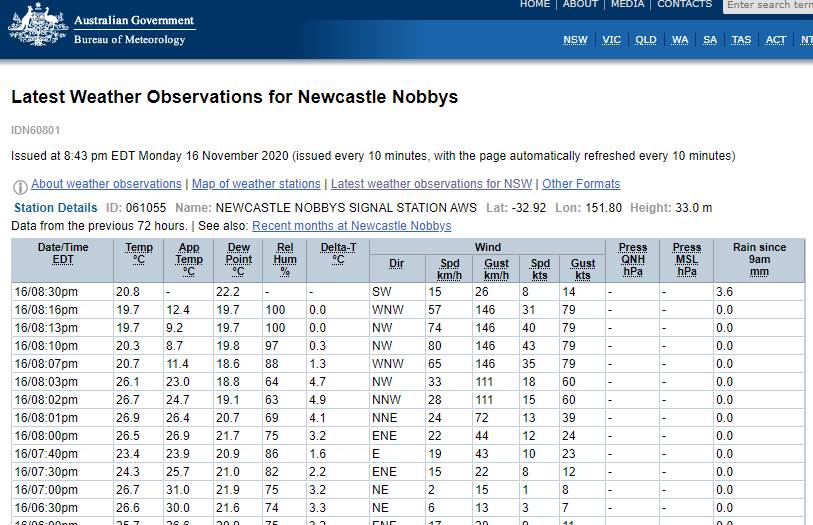This screenshot has width=813, height=525.
Task: Select the NSW state link
Action: pyautogui.click(x=575, y=40)
